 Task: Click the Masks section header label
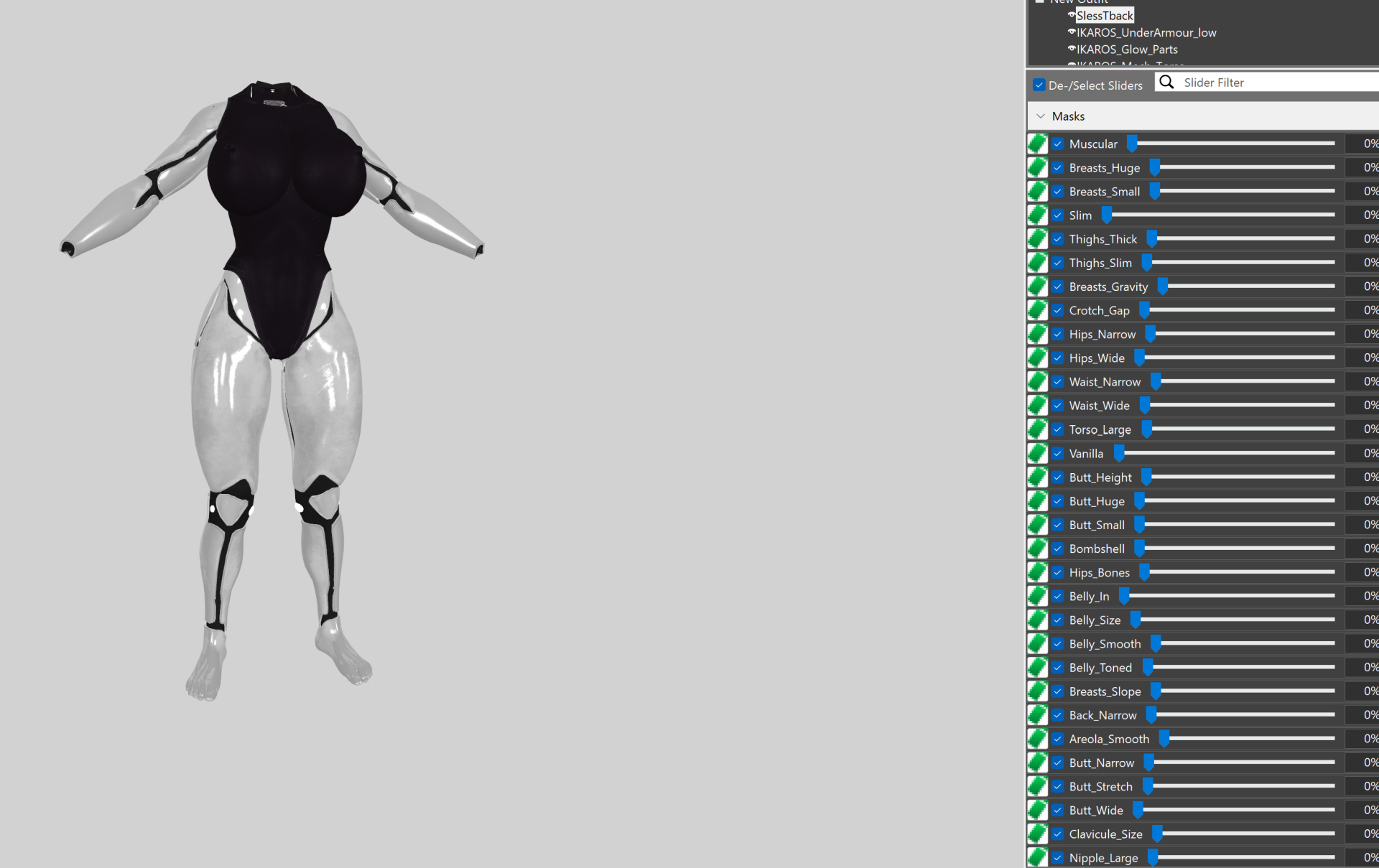[1068, 116]
